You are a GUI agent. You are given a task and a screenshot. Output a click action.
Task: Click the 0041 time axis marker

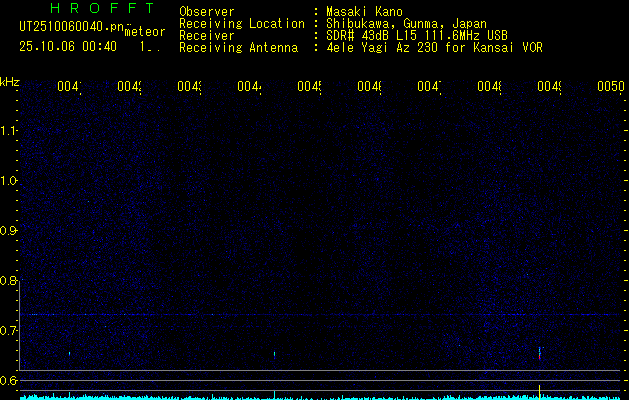click(69, 87)
